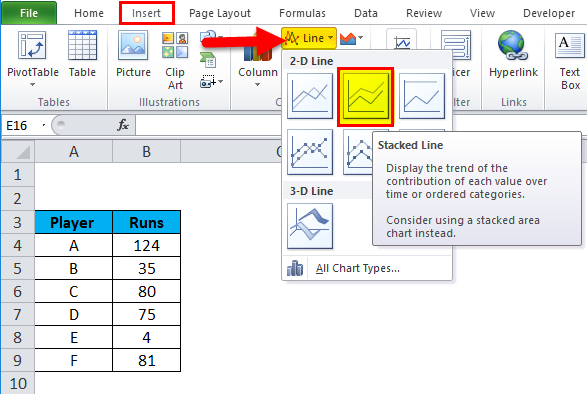The image size is (587, 394).
Task: Pick the 100% Stacked Line chart thumbnail
Action: tap(422, 96)
